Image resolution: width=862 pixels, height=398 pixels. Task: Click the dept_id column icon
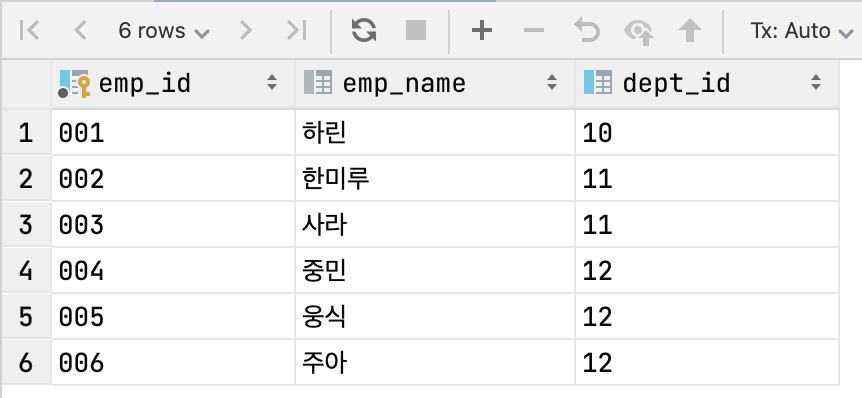[598, 83]
